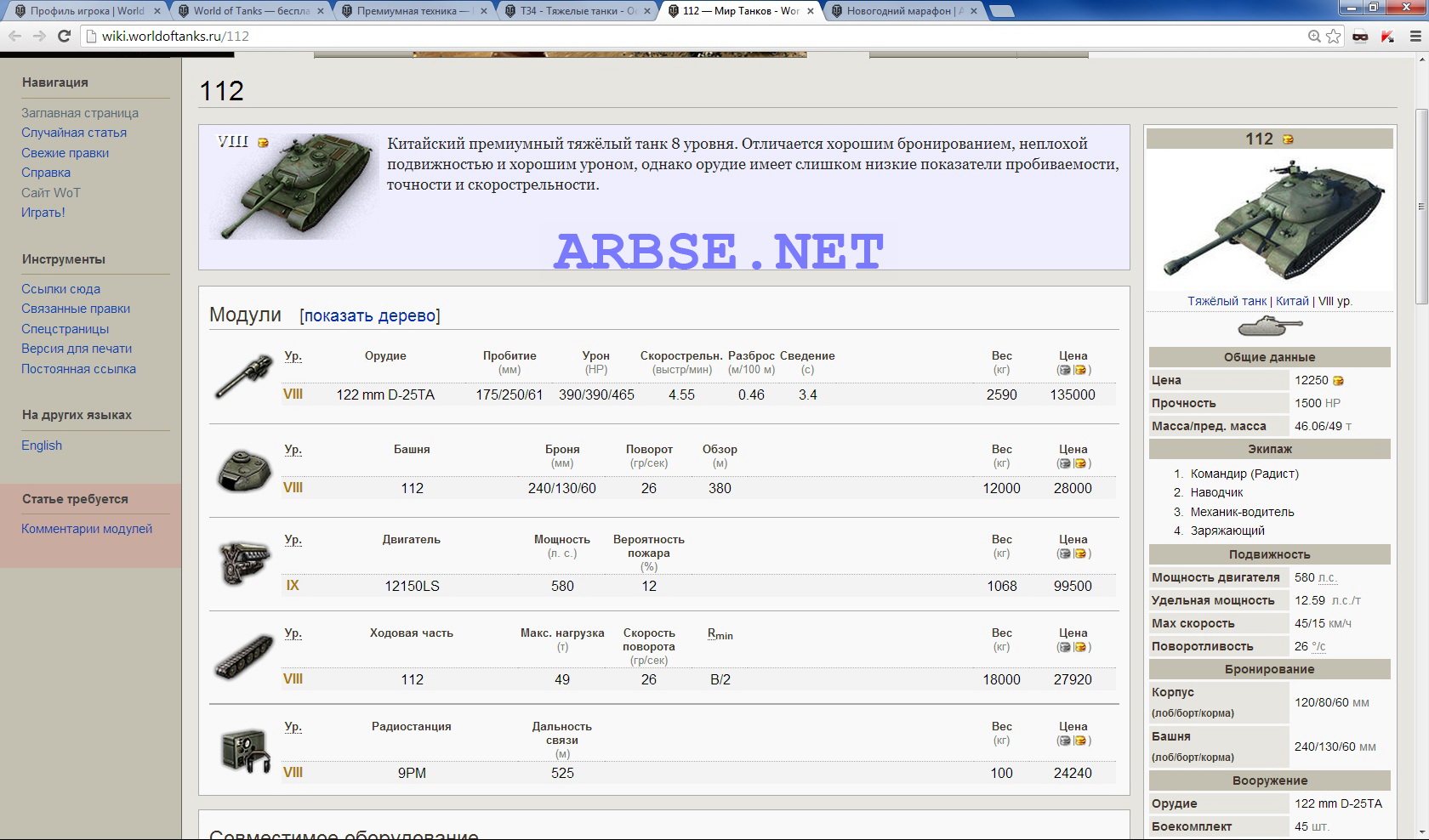This screenshot has height=840, width=1429.
Task: Open 'Свежие правки' link
Action: tap(65, 153)
